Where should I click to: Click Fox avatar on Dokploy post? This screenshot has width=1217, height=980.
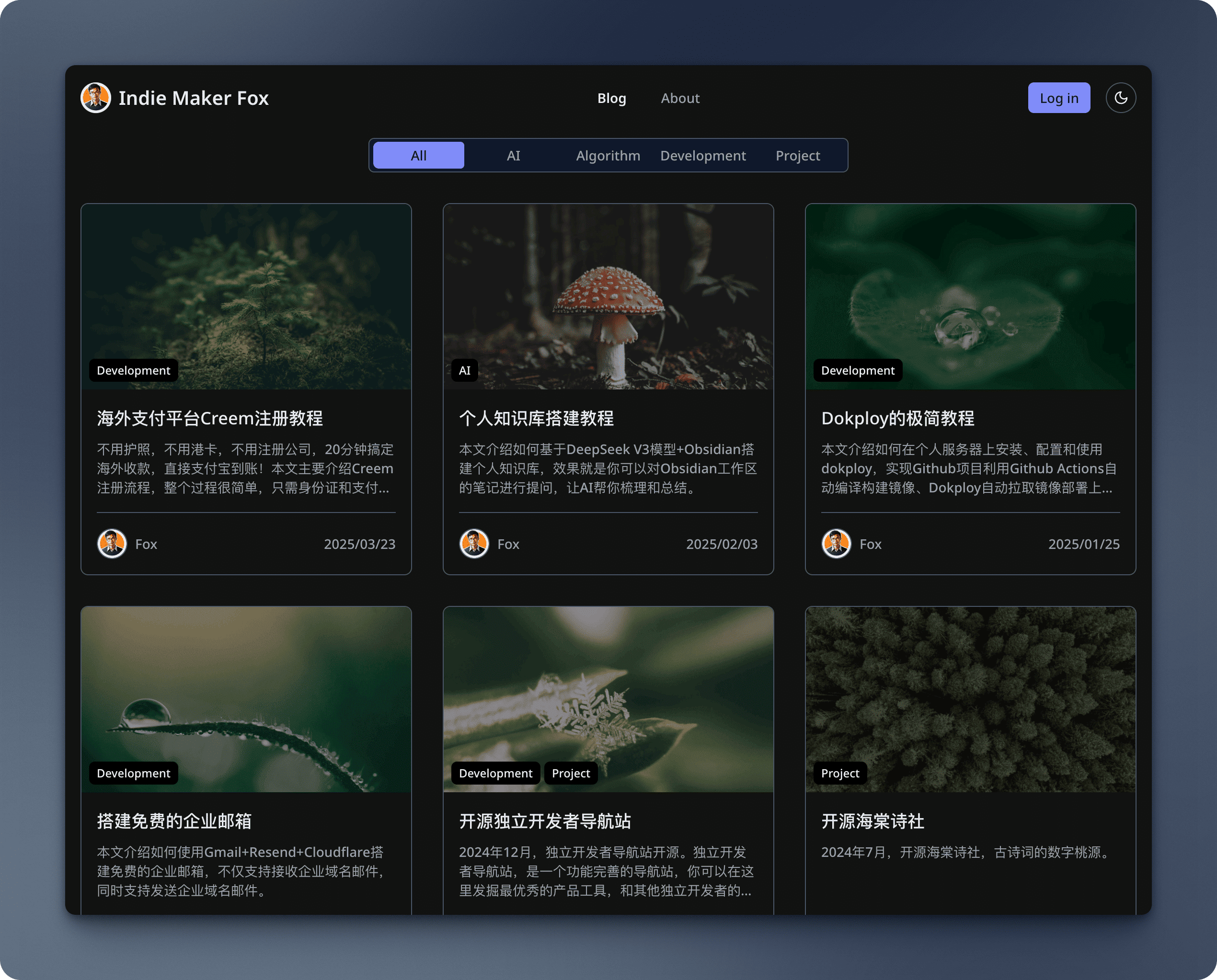[x=836, y=544]
